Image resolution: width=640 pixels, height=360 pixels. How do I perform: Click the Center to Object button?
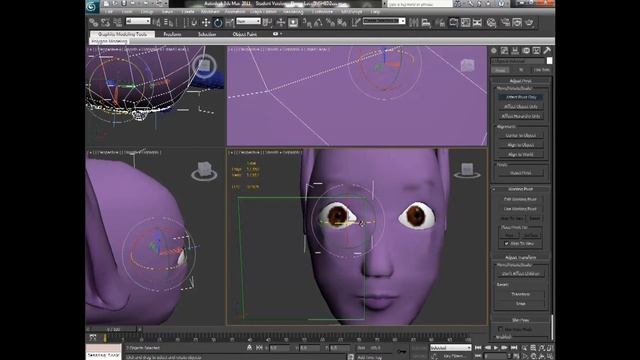(x=521, y=135)
